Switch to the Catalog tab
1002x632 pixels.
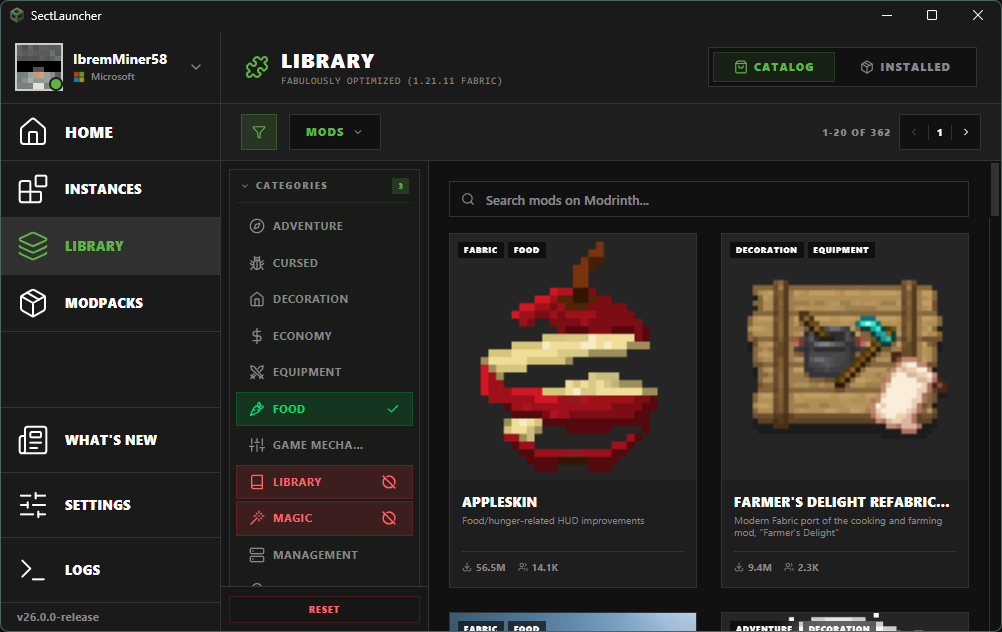click(x=773, y=67)
